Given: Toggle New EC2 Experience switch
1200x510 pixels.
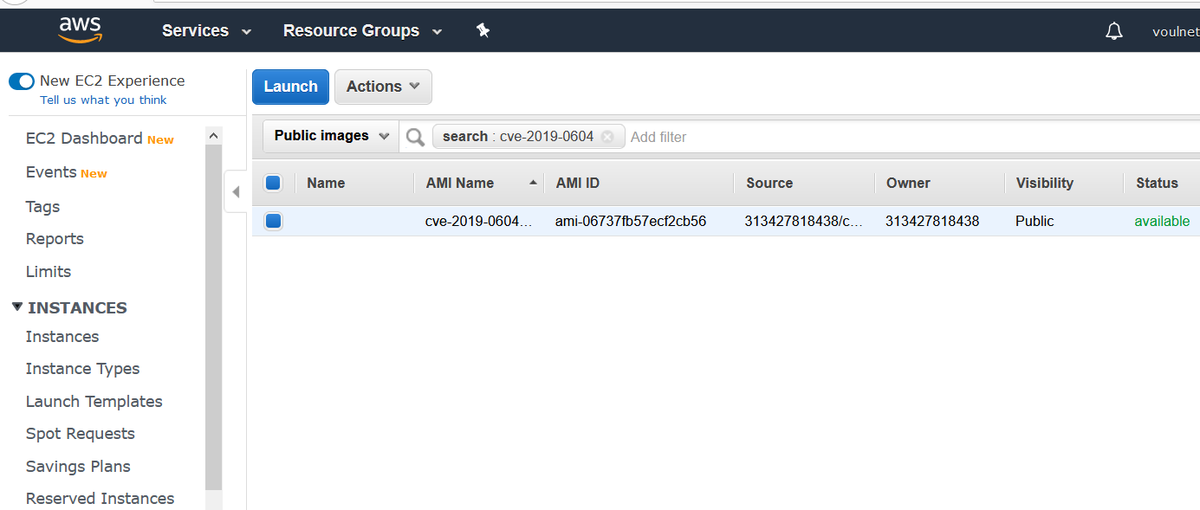Looking at the screenshot, I should (21, 81).
